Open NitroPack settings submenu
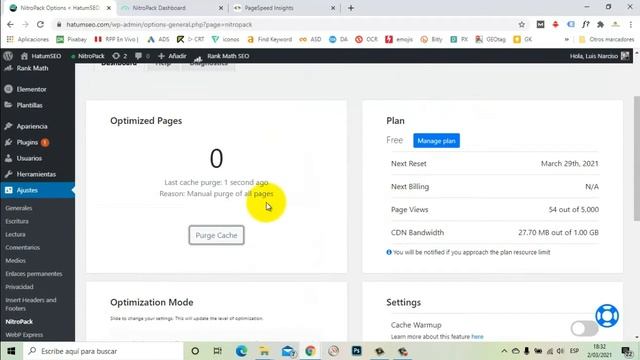Image resolution: width=640 pixels, height=360 pixels. pos(19,322)
